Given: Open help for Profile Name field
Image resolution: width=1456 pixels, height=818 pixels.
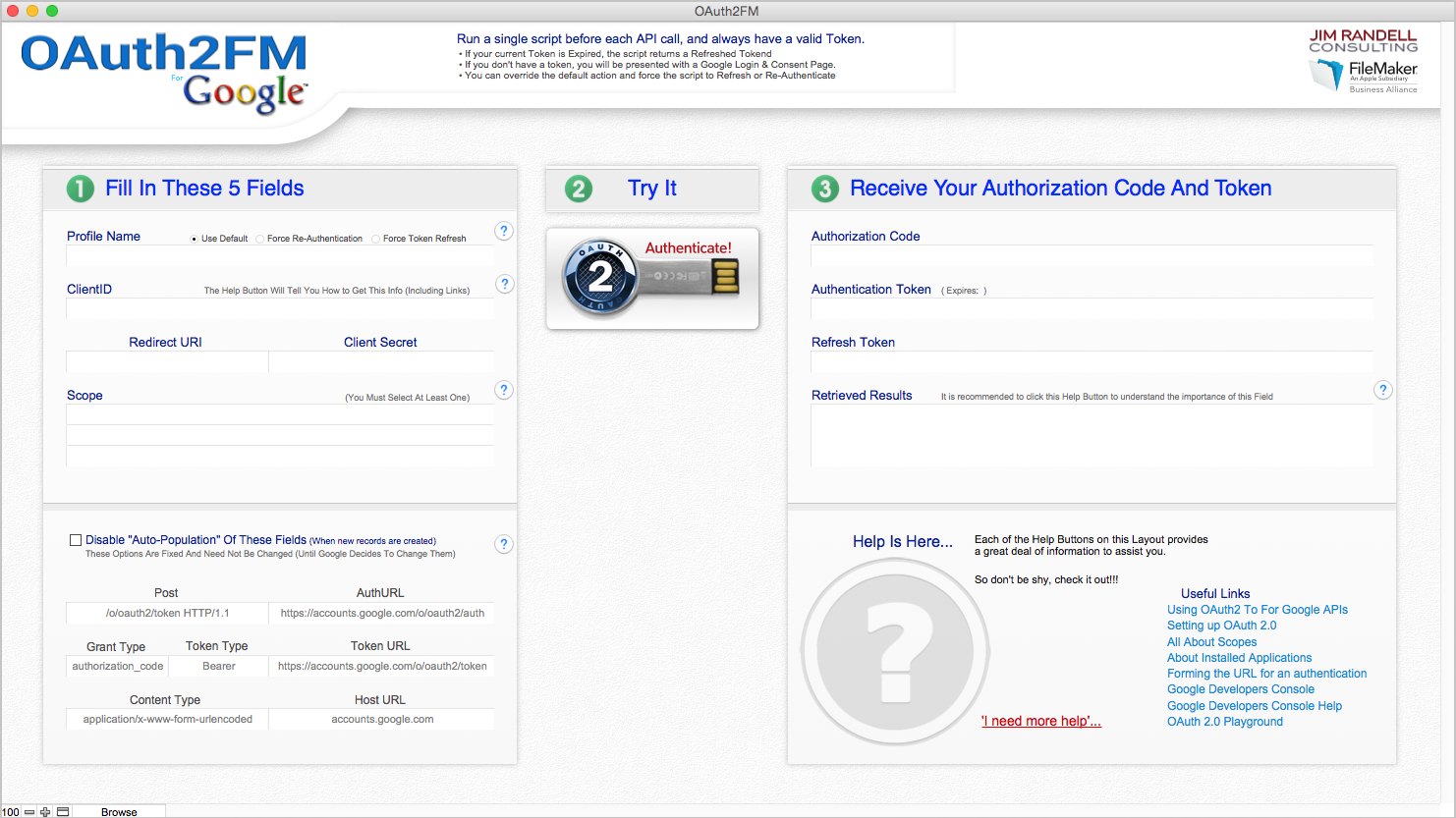Looking at the screenshot, I should click(504, 231).
